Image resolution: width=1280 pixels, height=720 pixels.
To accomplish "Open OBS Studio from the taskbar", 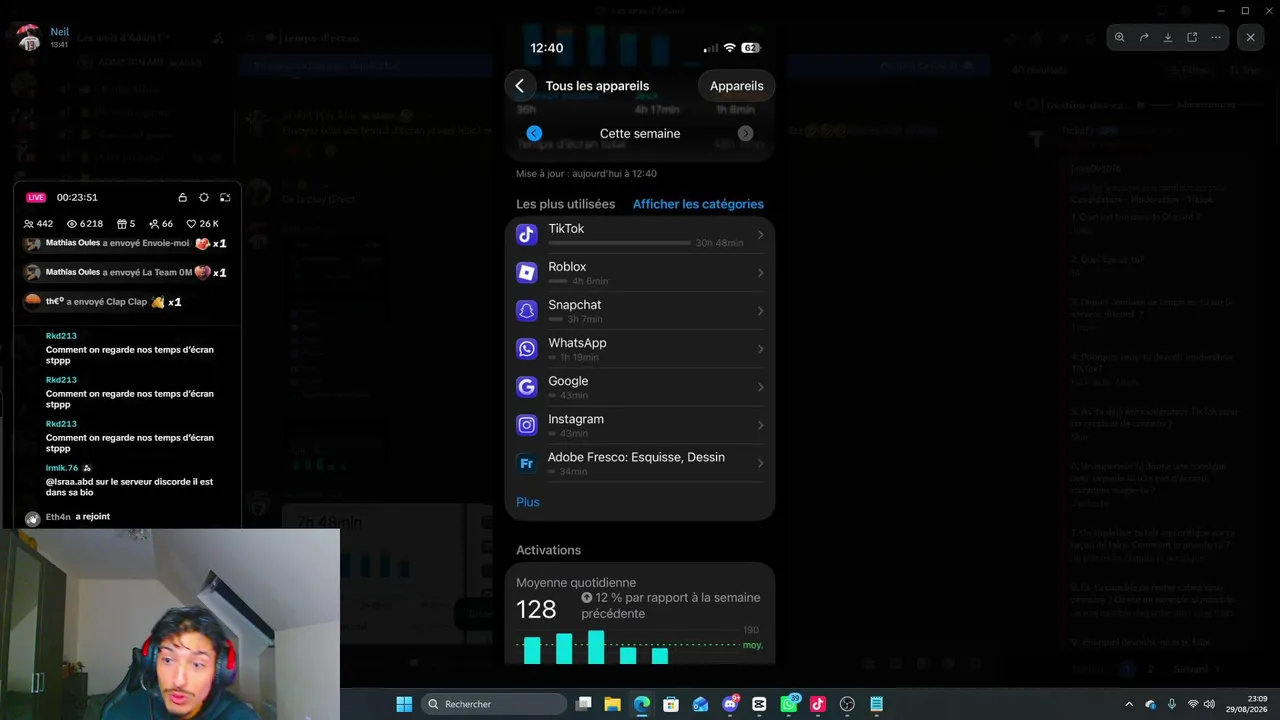I will [x=847, y=704].
